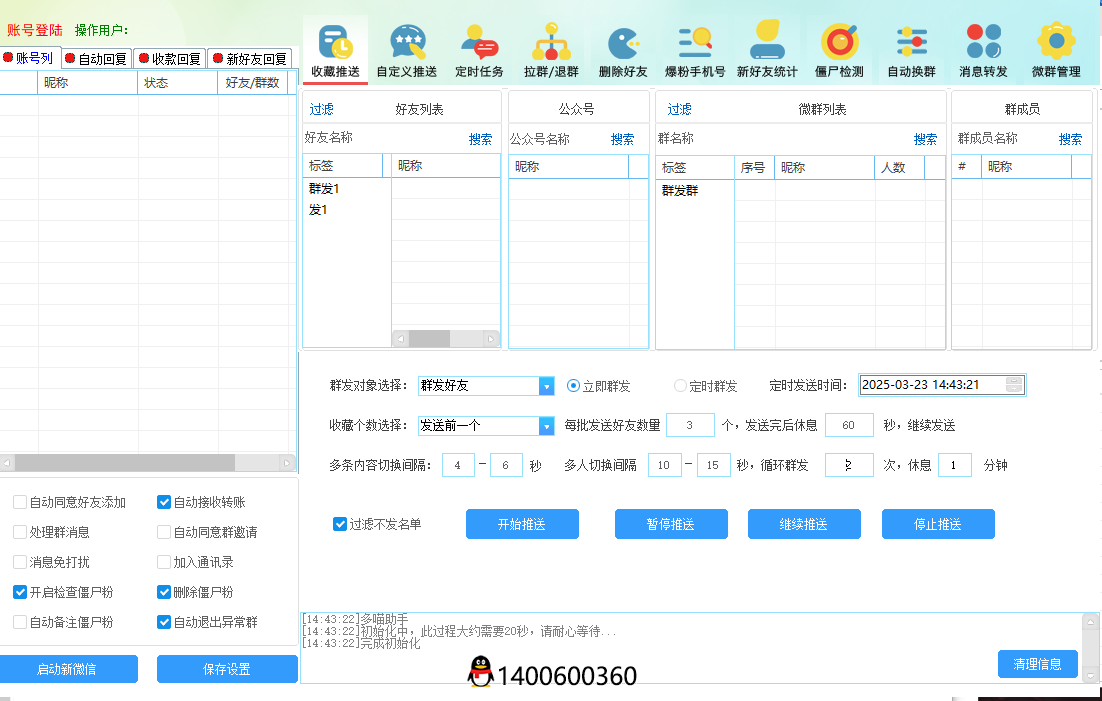Screen dimensions: 1102x701
Task: Enable 处理群消息 checkbox
Action: click(x=20, y=532)
